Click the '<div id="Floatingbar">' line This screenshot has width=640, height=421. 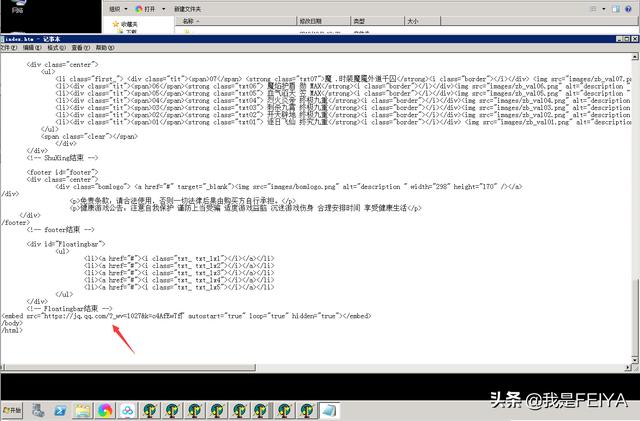[66, 244]
